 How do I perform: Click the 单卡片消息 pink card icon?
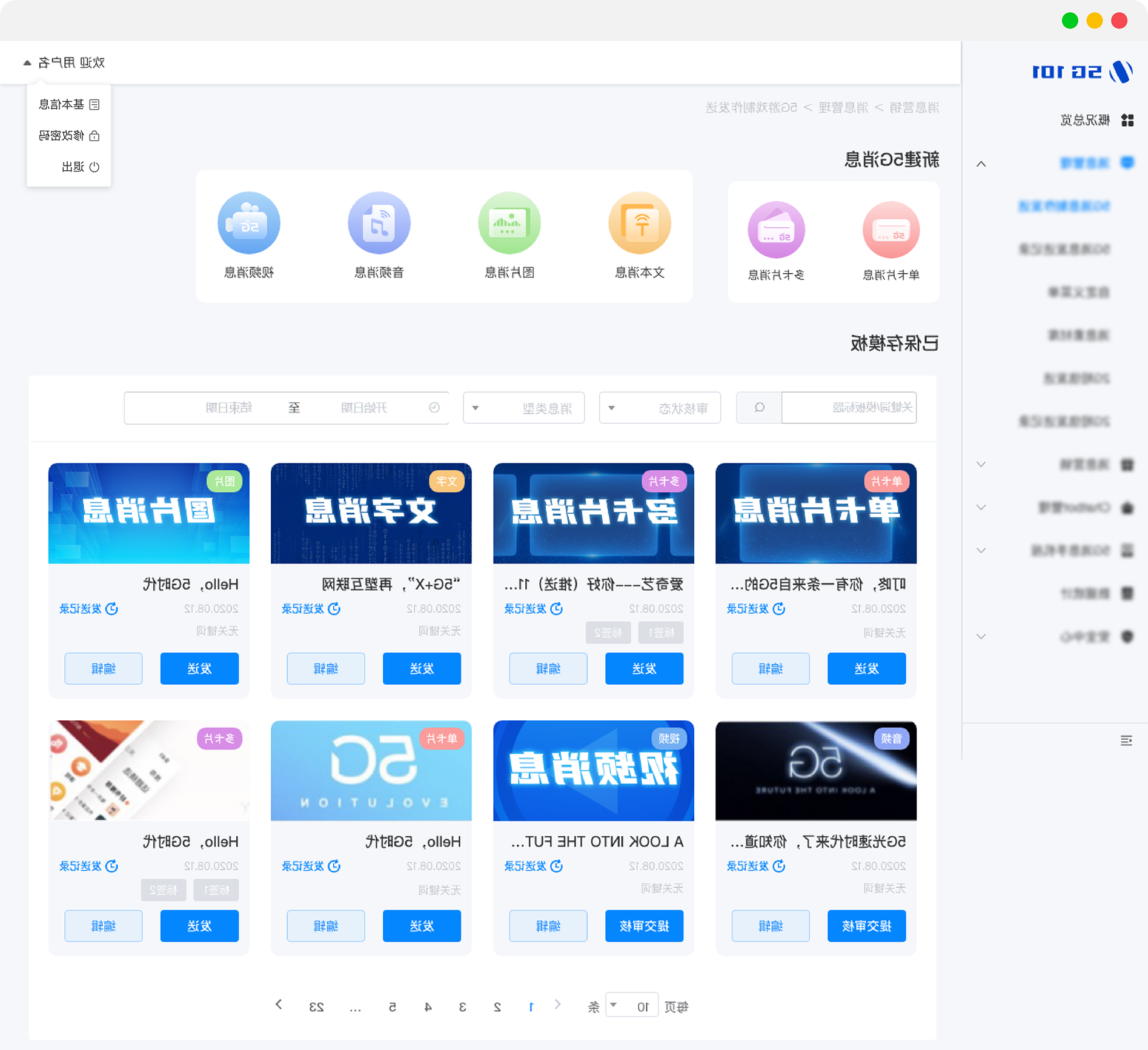coord(891,230)
